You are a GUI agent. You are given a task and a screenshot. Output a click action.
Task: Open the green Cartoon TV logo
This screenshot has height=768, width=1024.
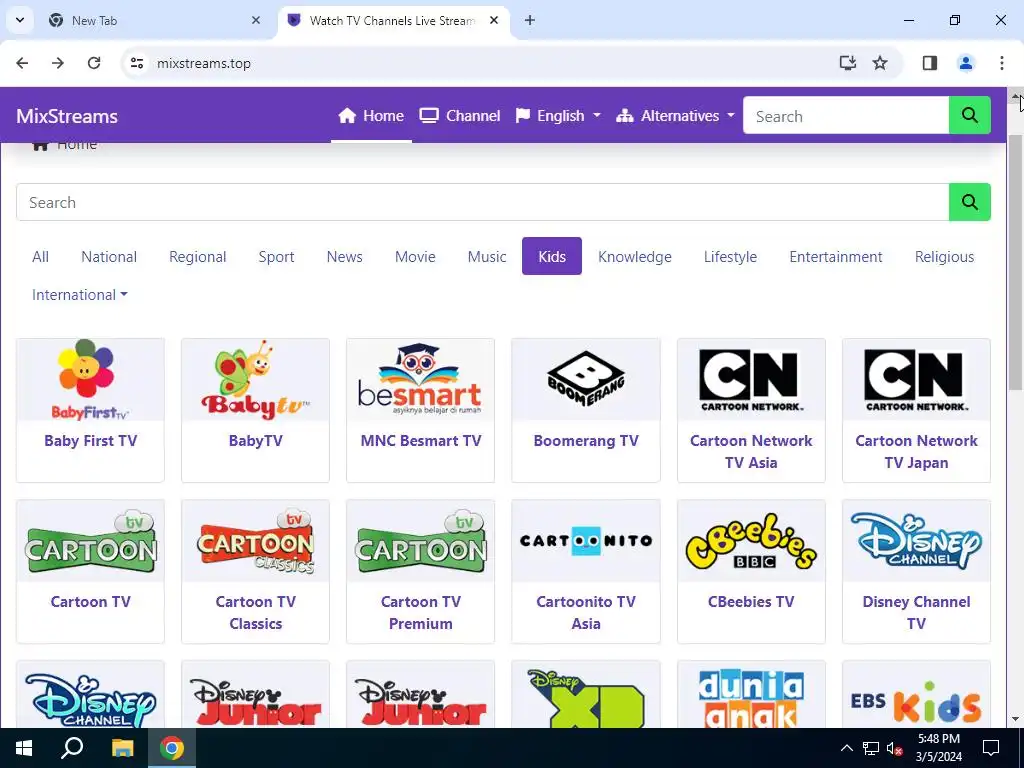click(x=90, y=541)
